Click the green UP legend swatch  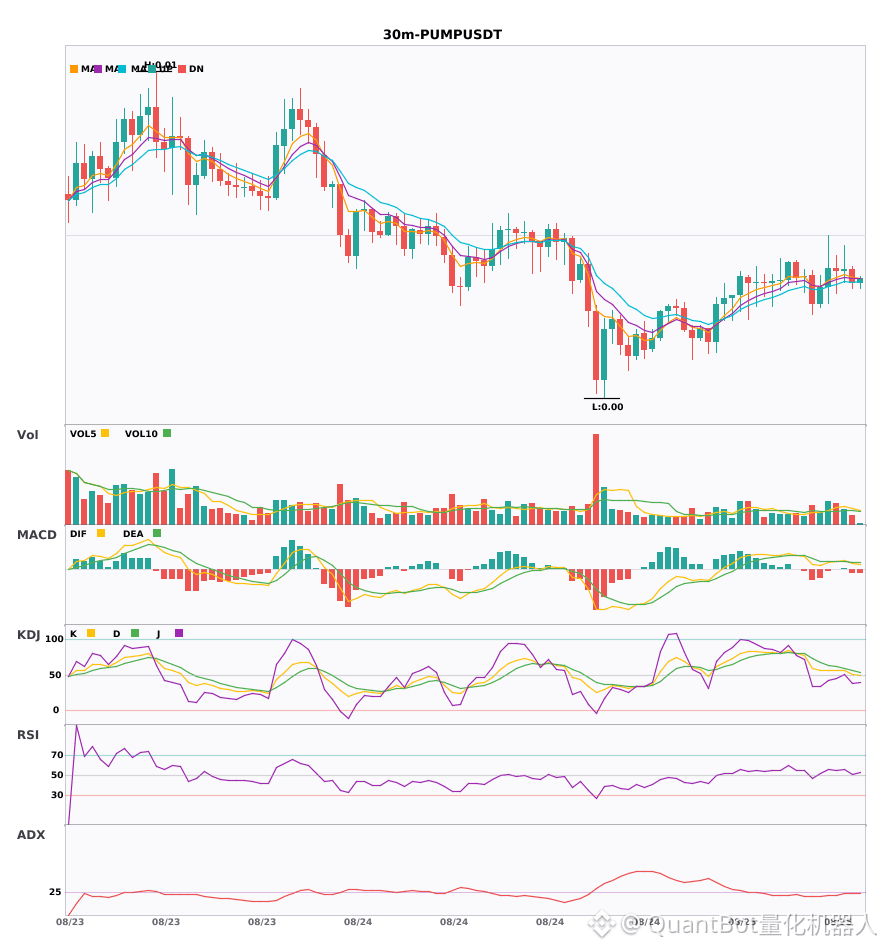point(151,69)
